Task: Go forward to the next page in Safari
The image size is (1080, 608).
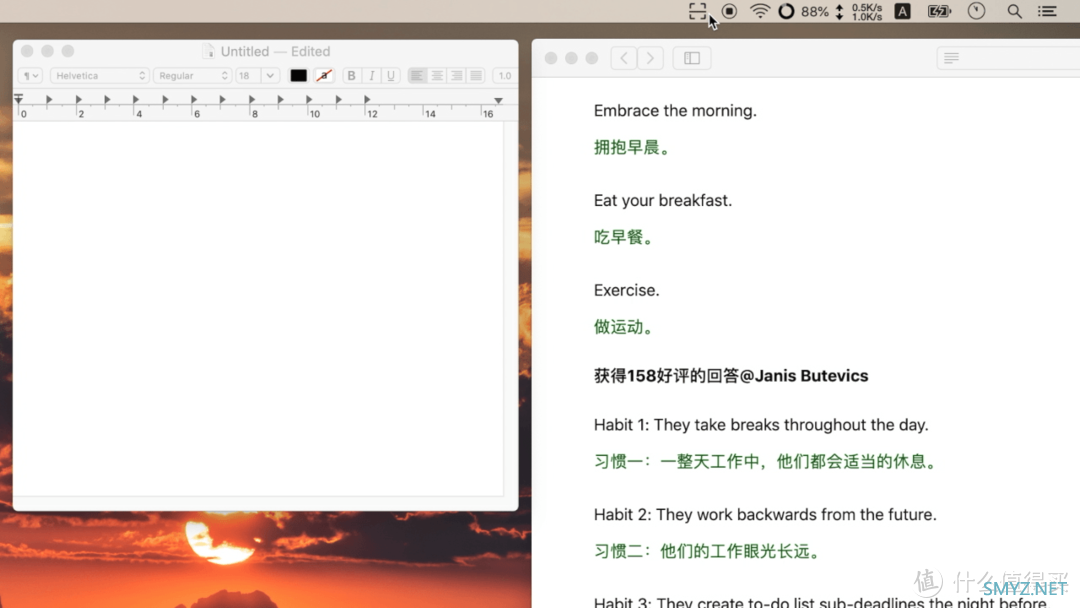Action: pos(650,58)
